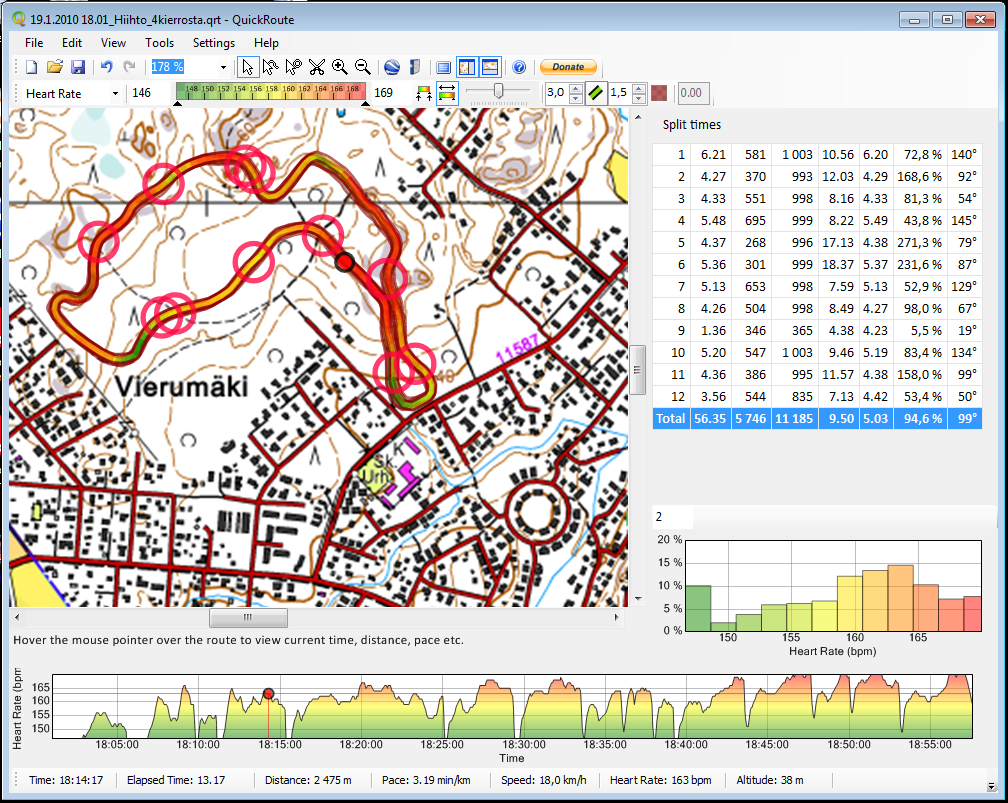1008x803 pixels.
Task: Click the black-outlined red marker on the map route
Action: (345, 262)
